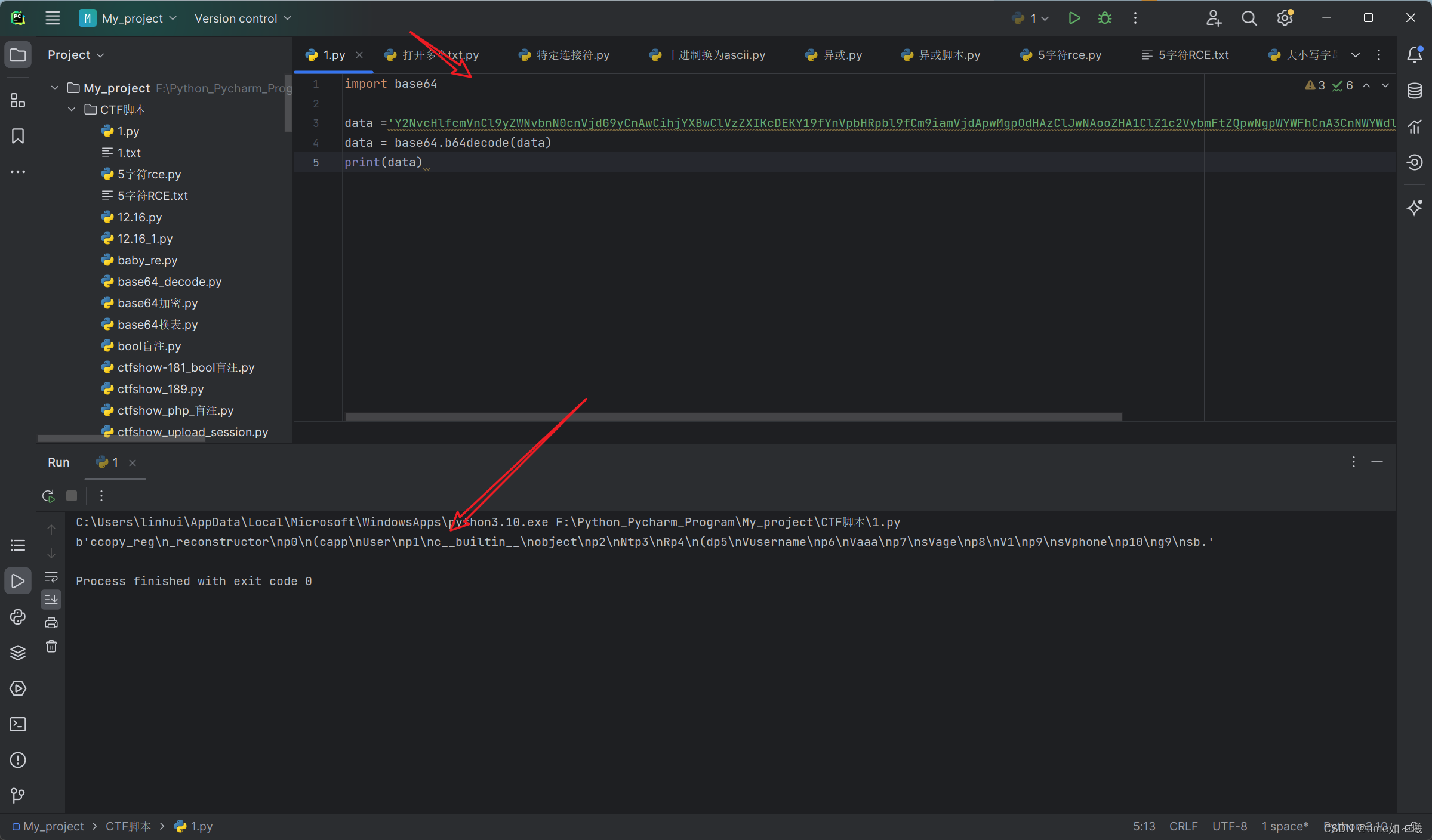Toggle soft-wrap in Run console
This screenshot has width=1432, height=840.
(51, 577)
